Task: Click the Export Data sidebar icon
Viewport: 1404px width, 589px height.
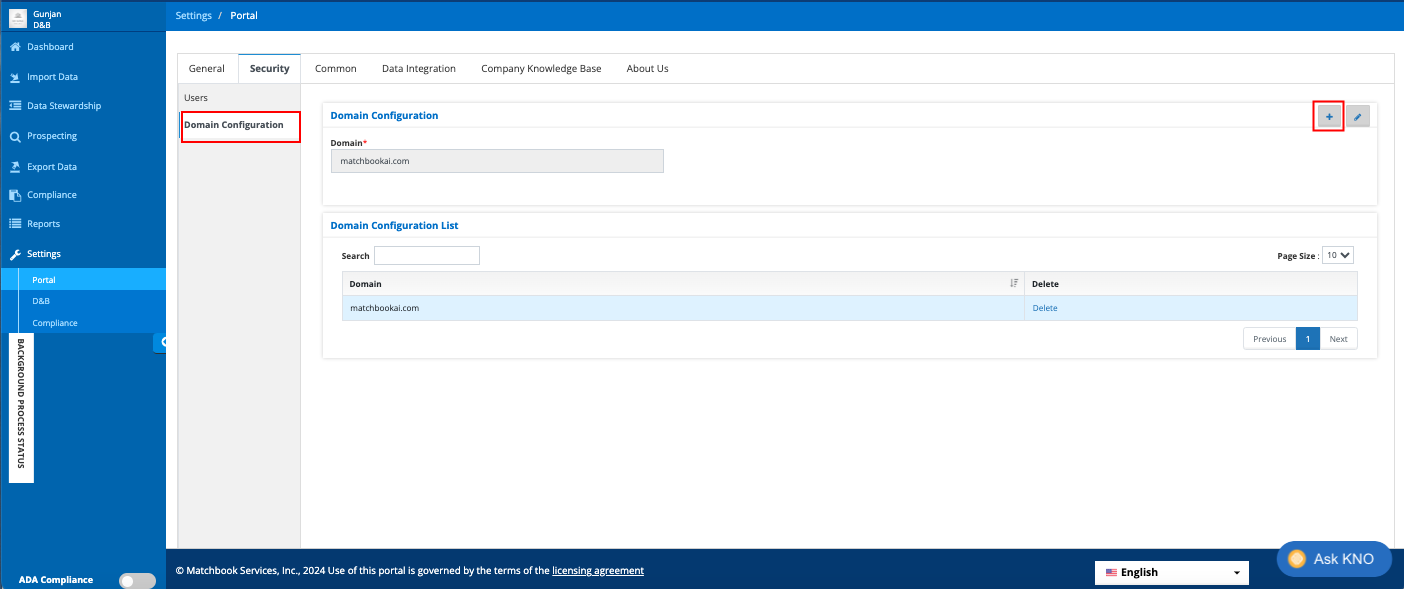Action: click(15, 167)
